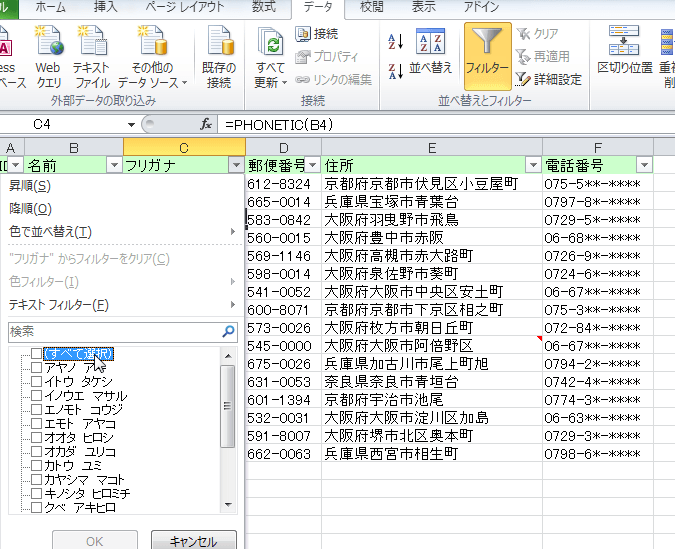675x549 pixels.
Task: Select column D header
Action: (284, 148)
